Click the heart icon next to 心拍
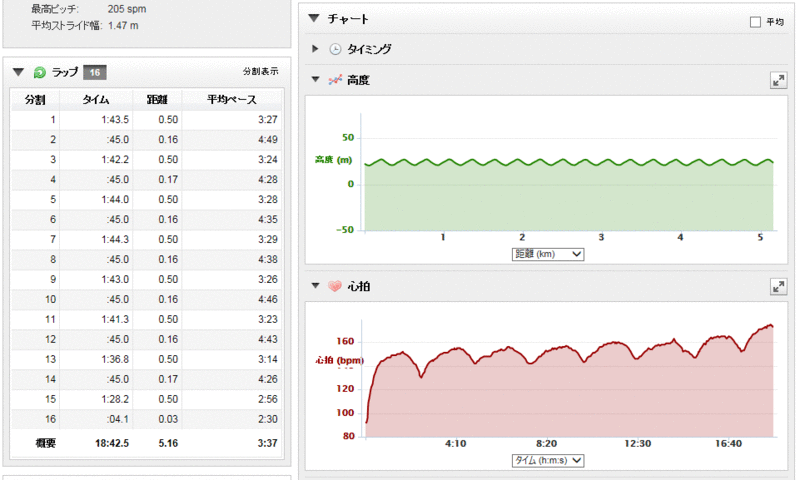This screenshot has width=800, height=480. [335, 287]
